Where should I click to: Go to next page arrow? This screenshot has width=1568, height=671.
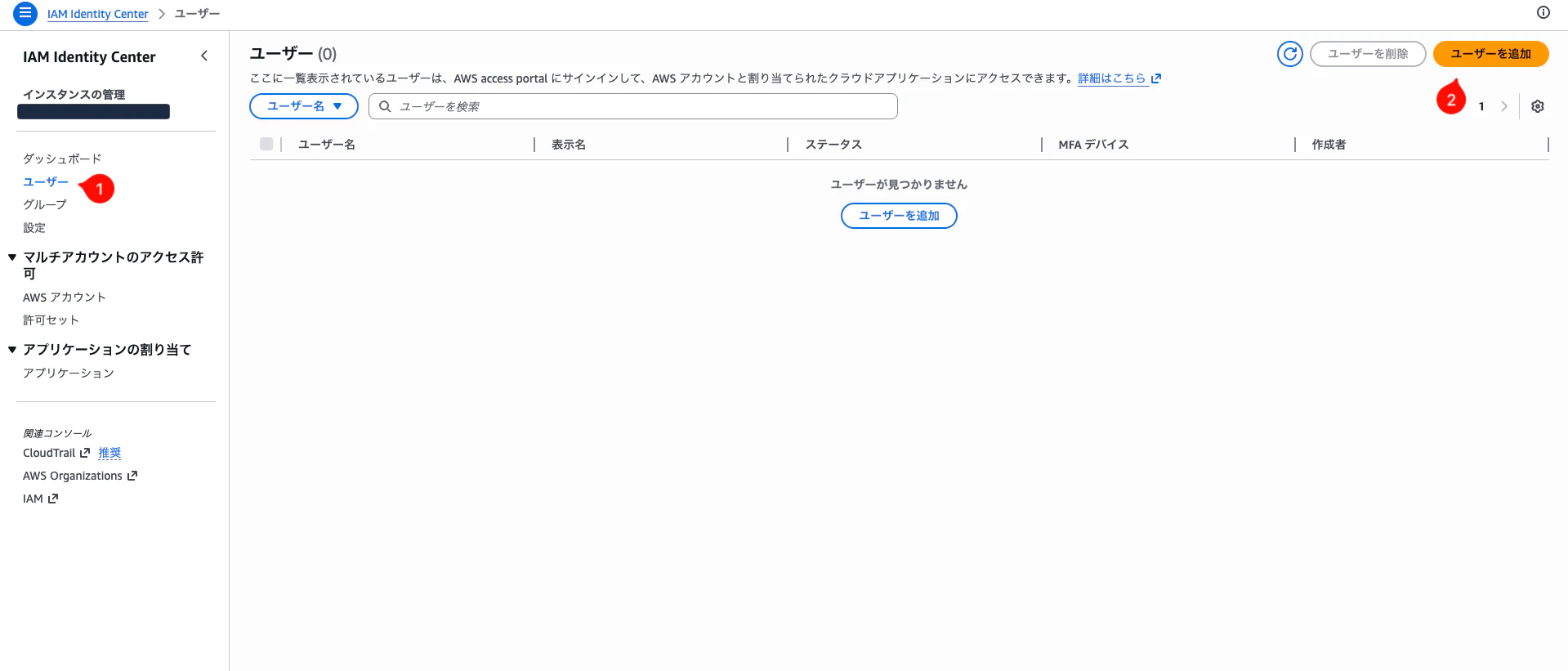coord(1504,106)
